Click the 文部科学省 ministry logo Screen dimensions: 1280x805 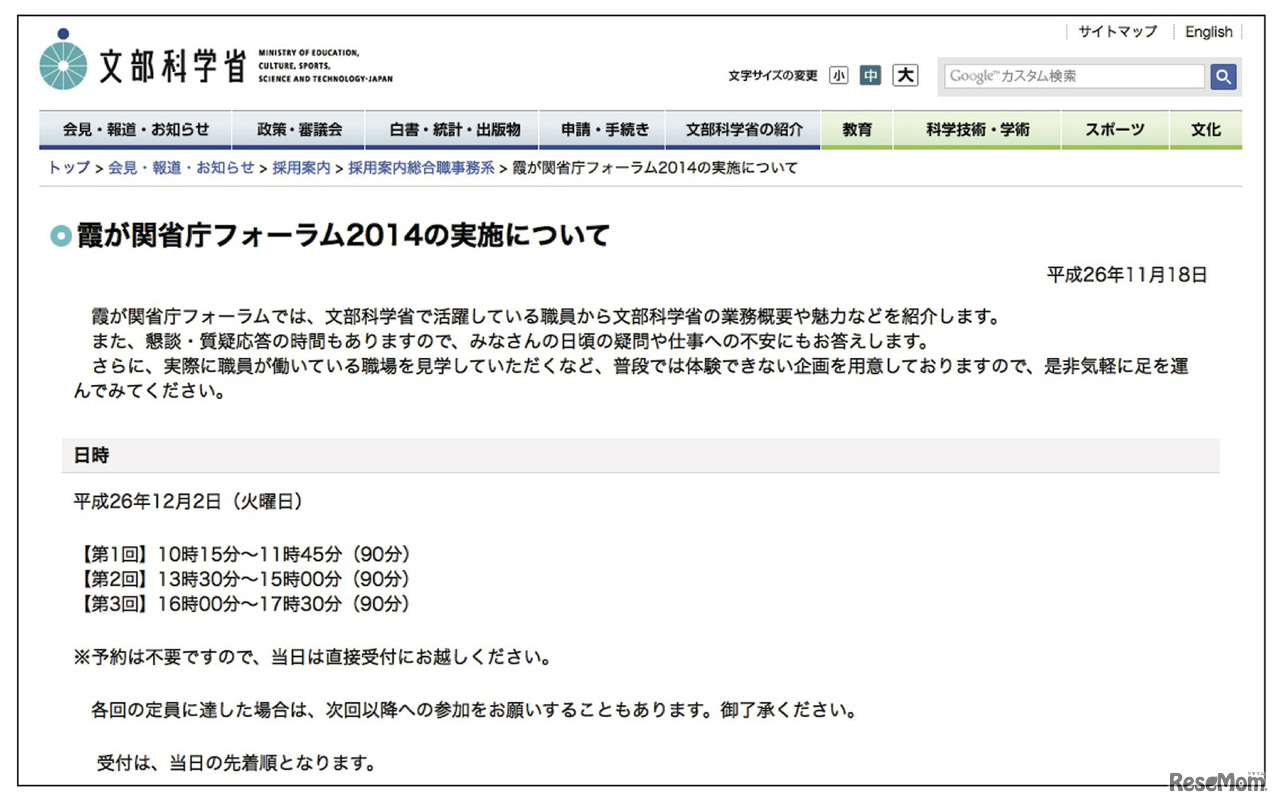(150, 60)
